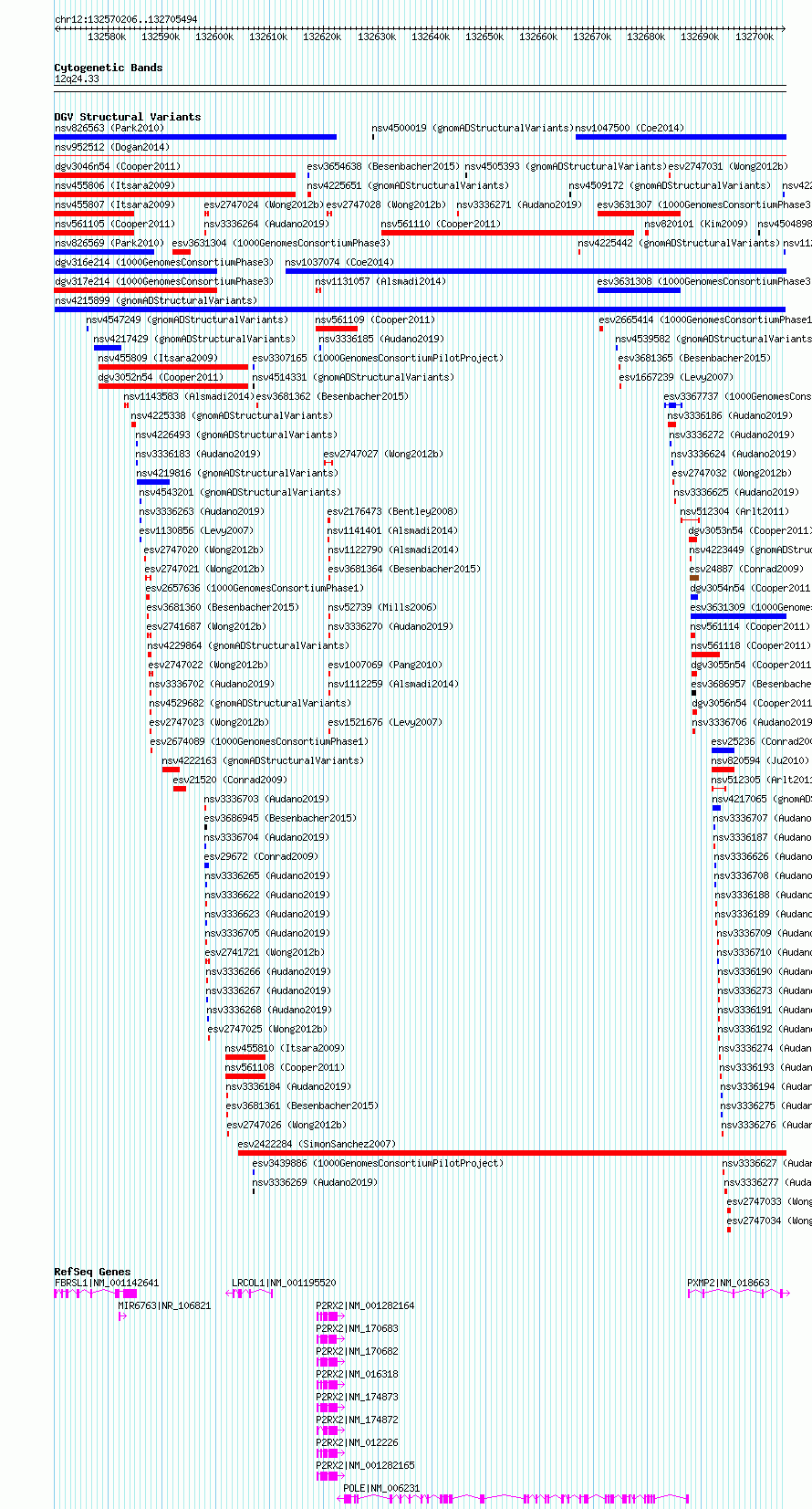Select variant esv2176473 (Bentley2008)
Image resolution: width=812 pixels, height=1509 pixels.
click(392, 511)
